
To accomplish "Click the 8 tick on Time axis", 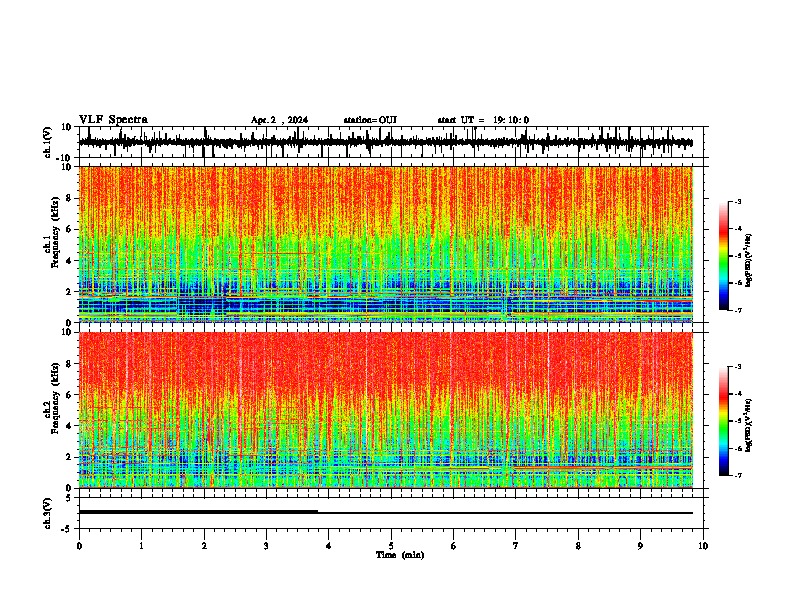I will tap(578, 546).
